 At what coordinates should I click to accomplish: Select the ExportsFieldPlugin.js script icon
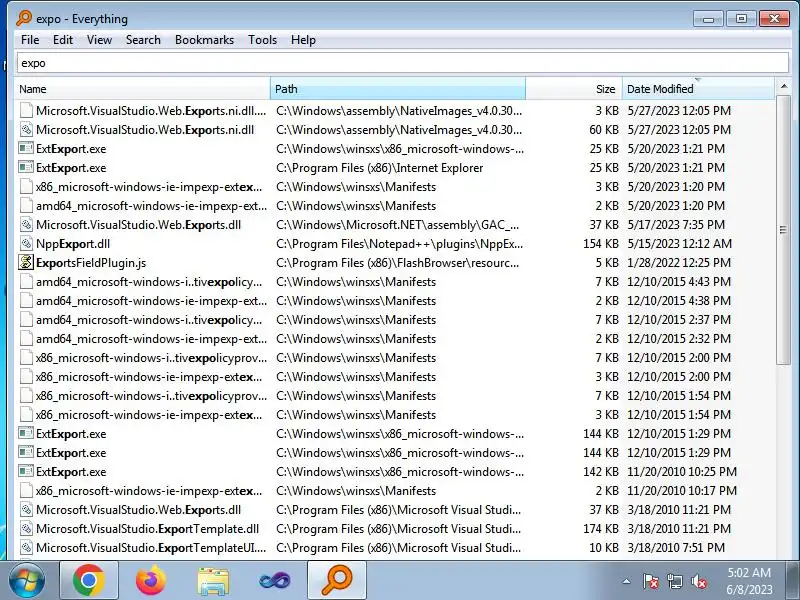click(26, 262)
